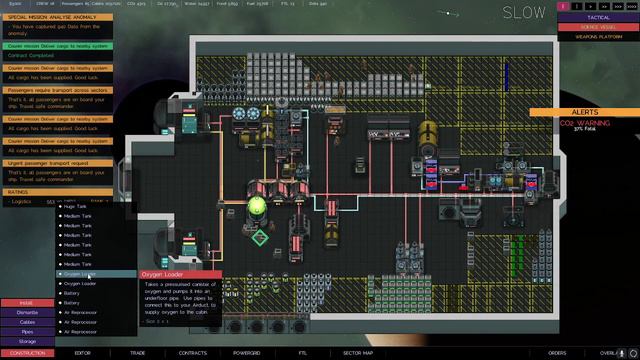640x360 pixels.
Task: Open the CONSTRUCTION tab
Action: click(x=27, y=353)
